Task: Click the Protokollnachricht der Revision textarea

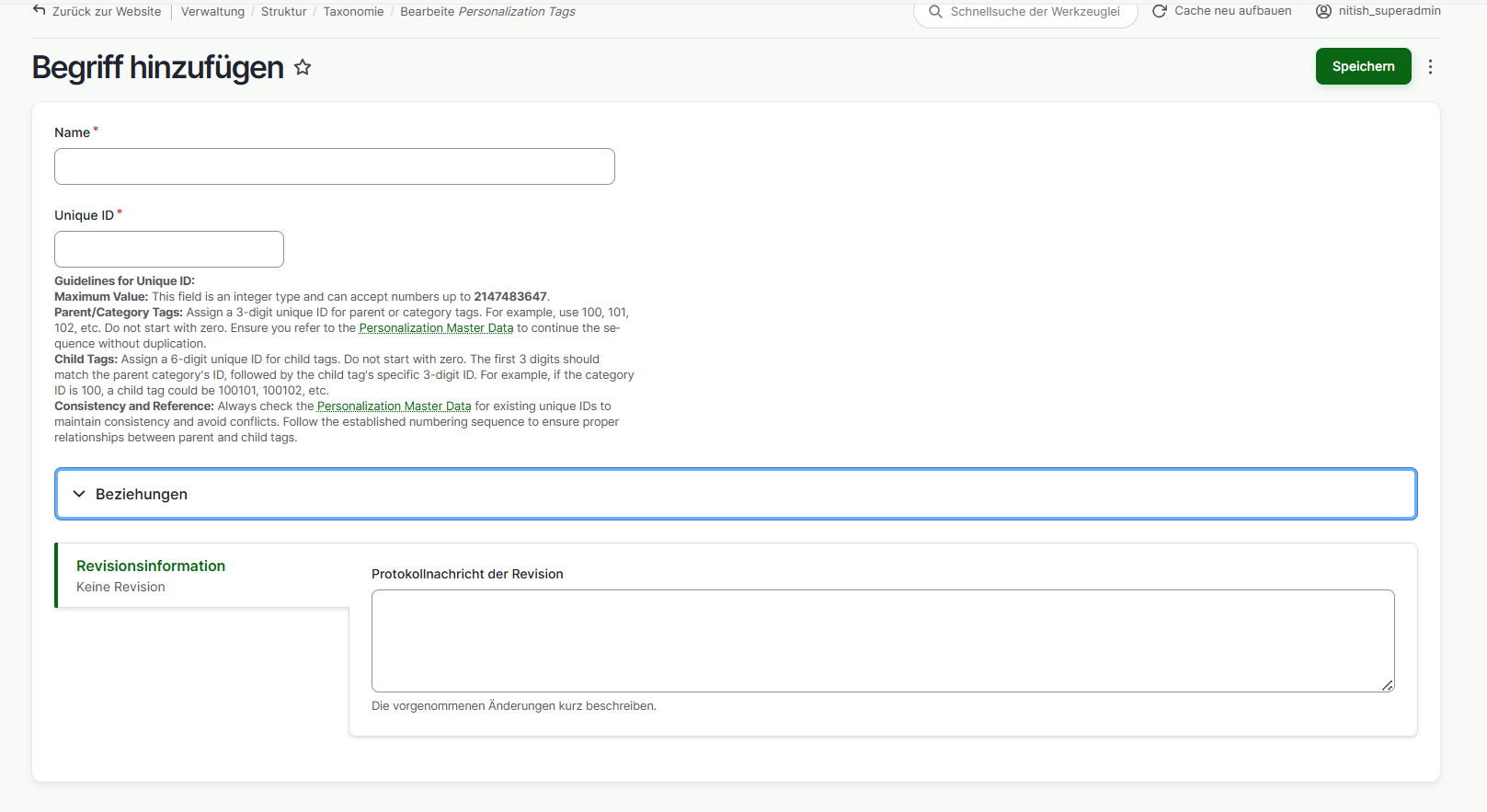Action: (x=882, y=641)
